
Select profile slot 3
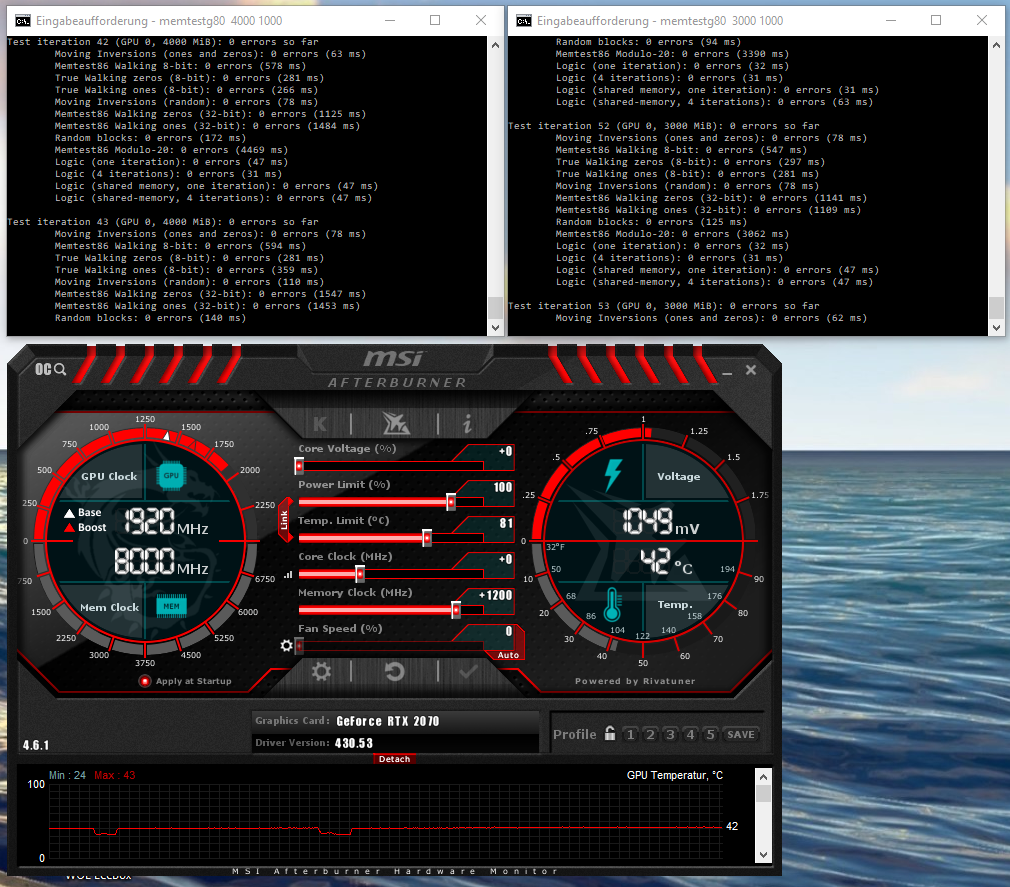click(x=671, y=734)
